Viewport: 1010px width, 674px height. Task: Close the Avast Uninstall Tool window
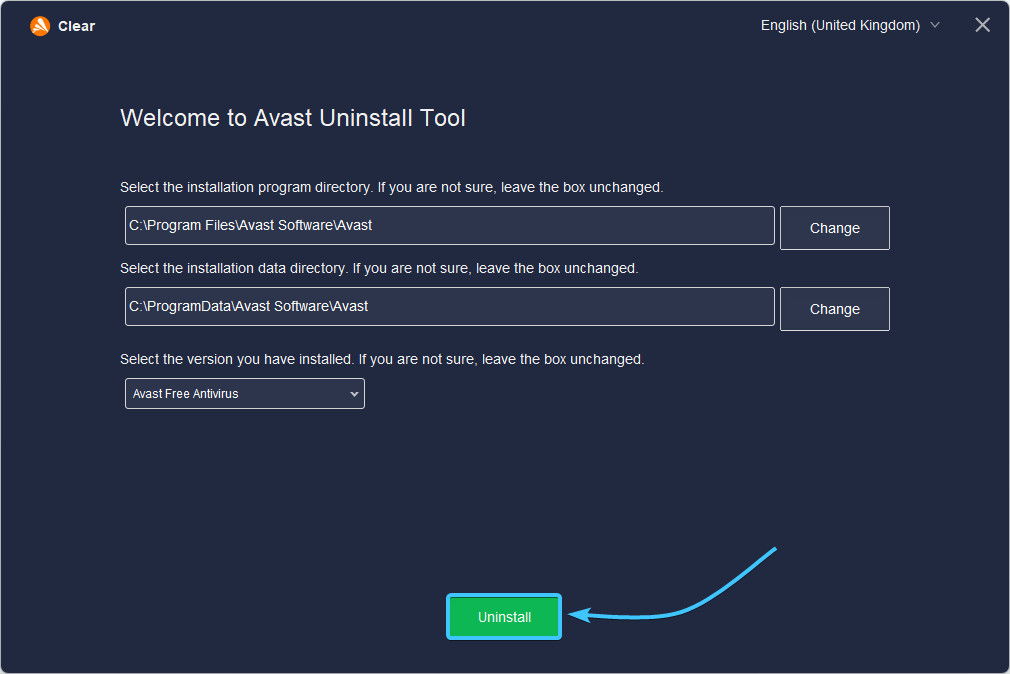coord(982,25)
